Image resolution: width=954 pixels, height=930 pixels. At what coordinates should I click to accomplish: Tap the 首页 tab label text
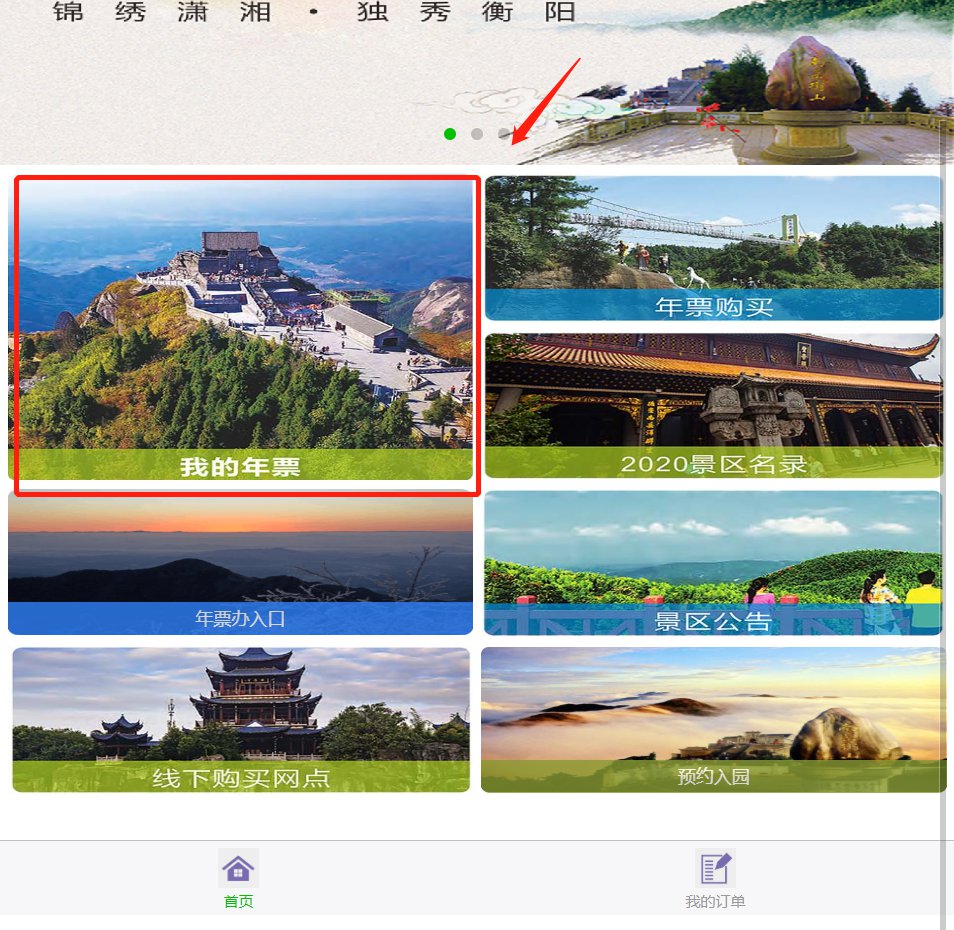pos(238,901)
